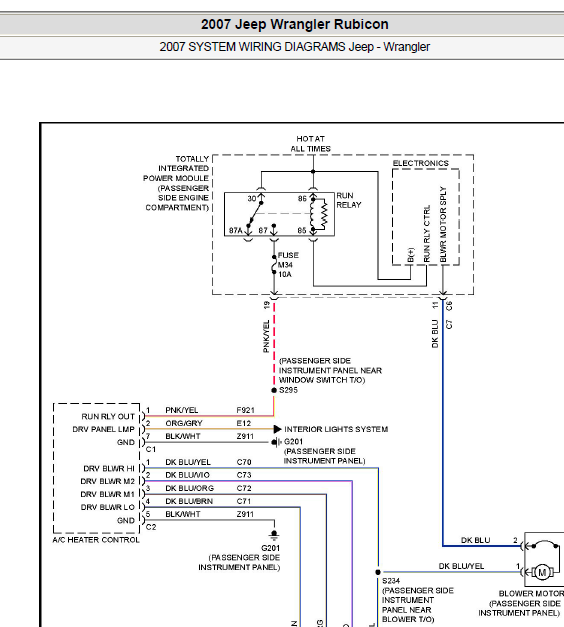Click the G201 ground symbol under C2
564x627 pixels.
(x=274, y=535)
